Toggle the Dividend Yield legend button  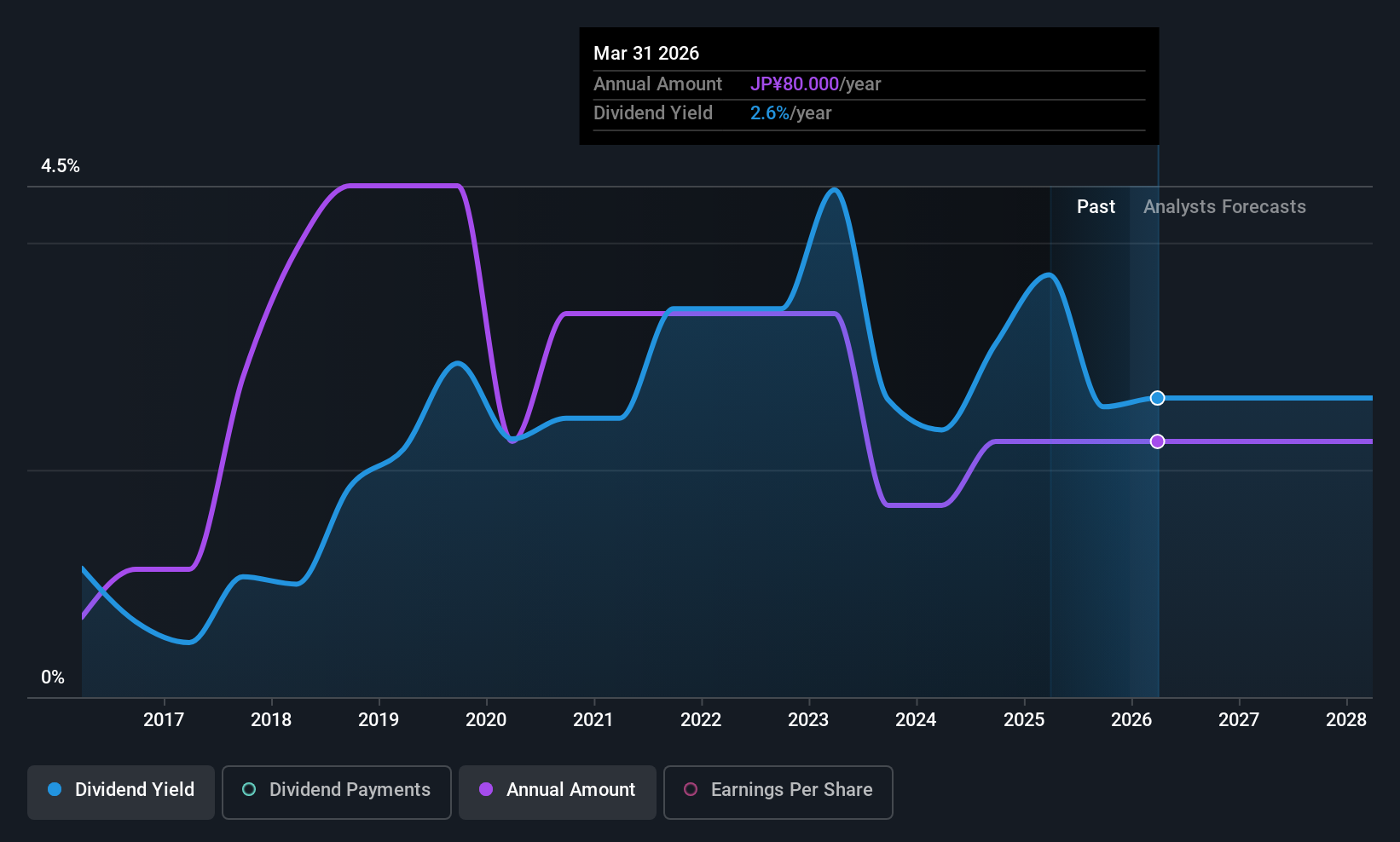pyautogui.click(x=121, y=792)
